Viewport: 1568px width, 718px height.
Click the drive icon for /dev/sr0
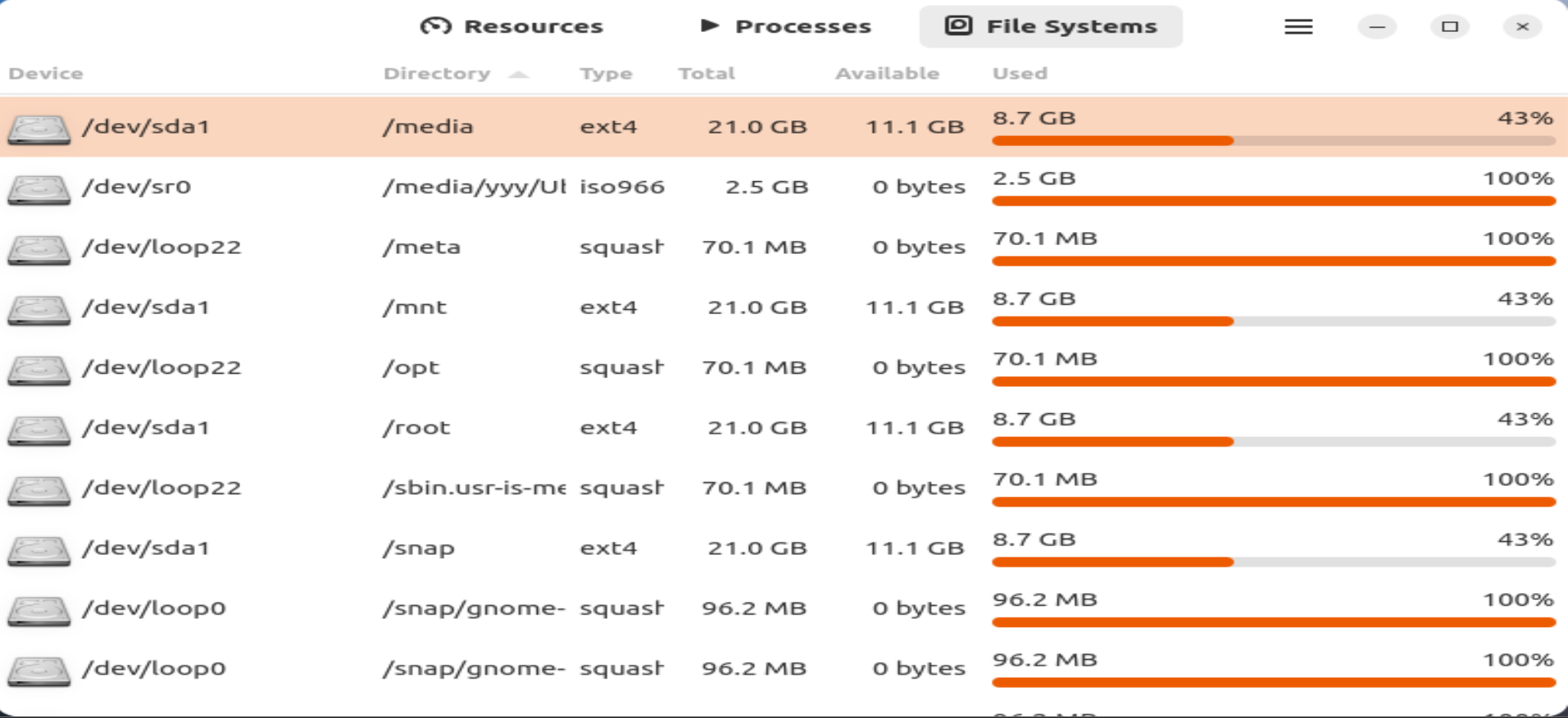click(x=39, y=189)
